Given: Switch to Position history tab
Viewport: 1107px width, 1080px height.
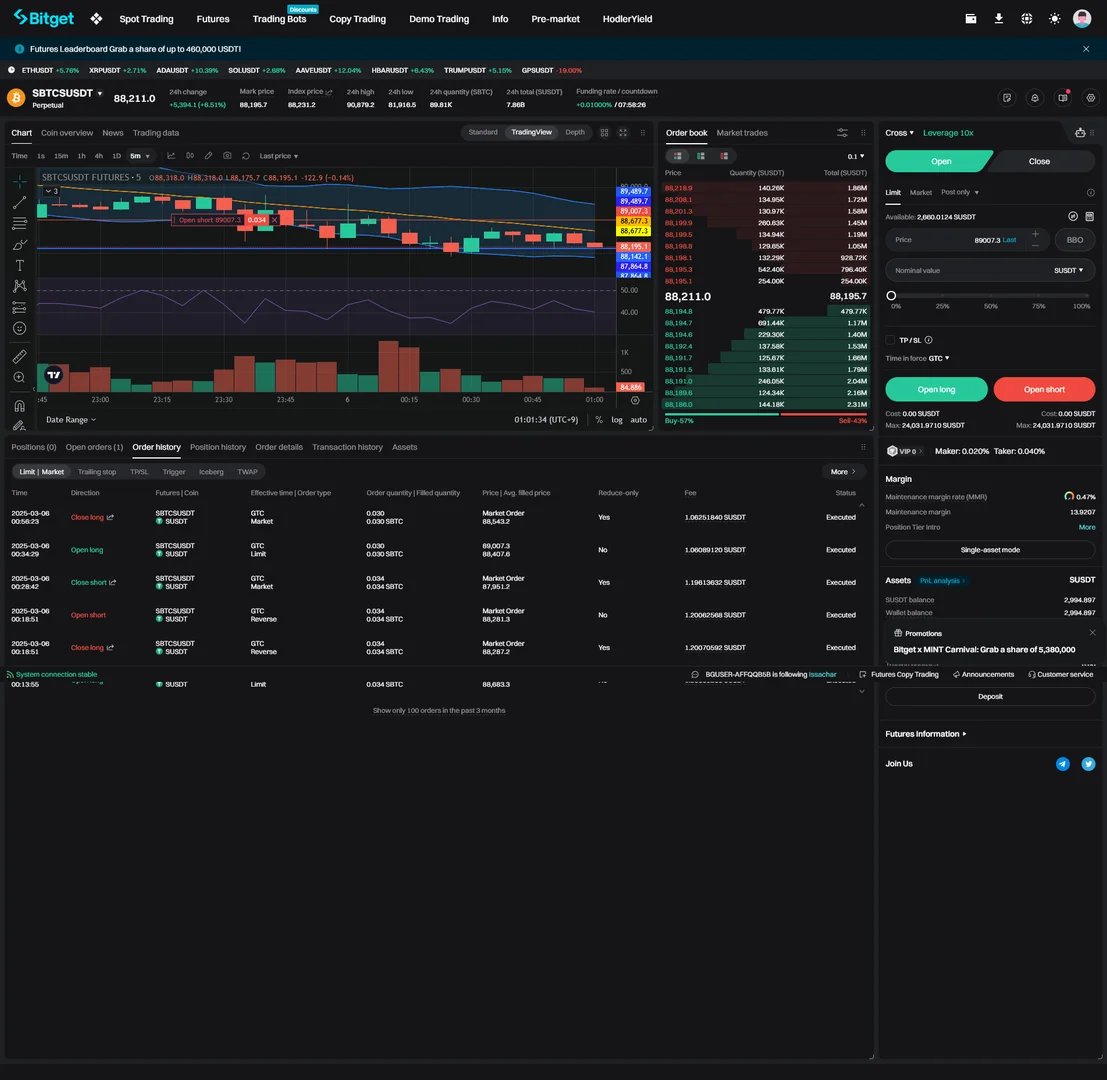Looking at the screenshot, I should (x=217, y=447).
